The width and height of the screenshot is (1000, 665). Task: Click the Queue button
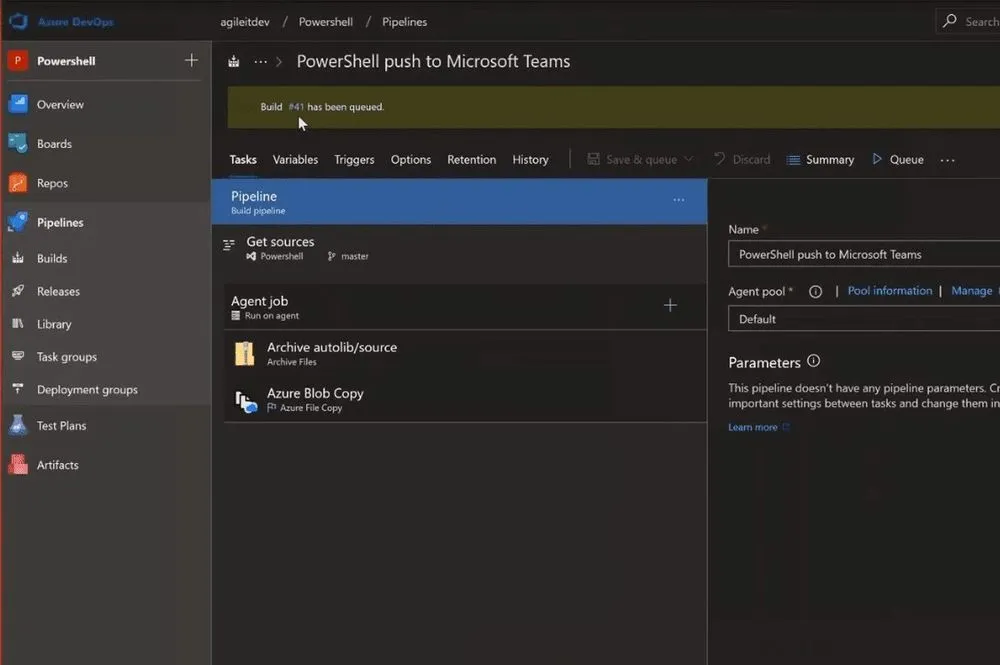point(897,159)
